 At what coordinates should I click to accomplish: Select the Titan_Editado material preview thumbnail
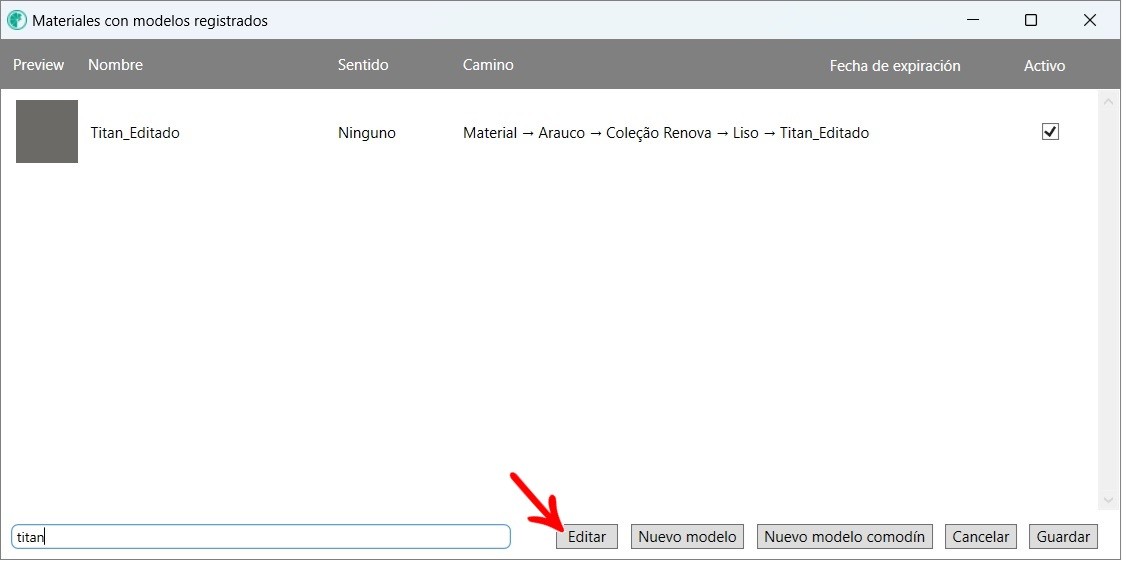[x=47, y=132]
